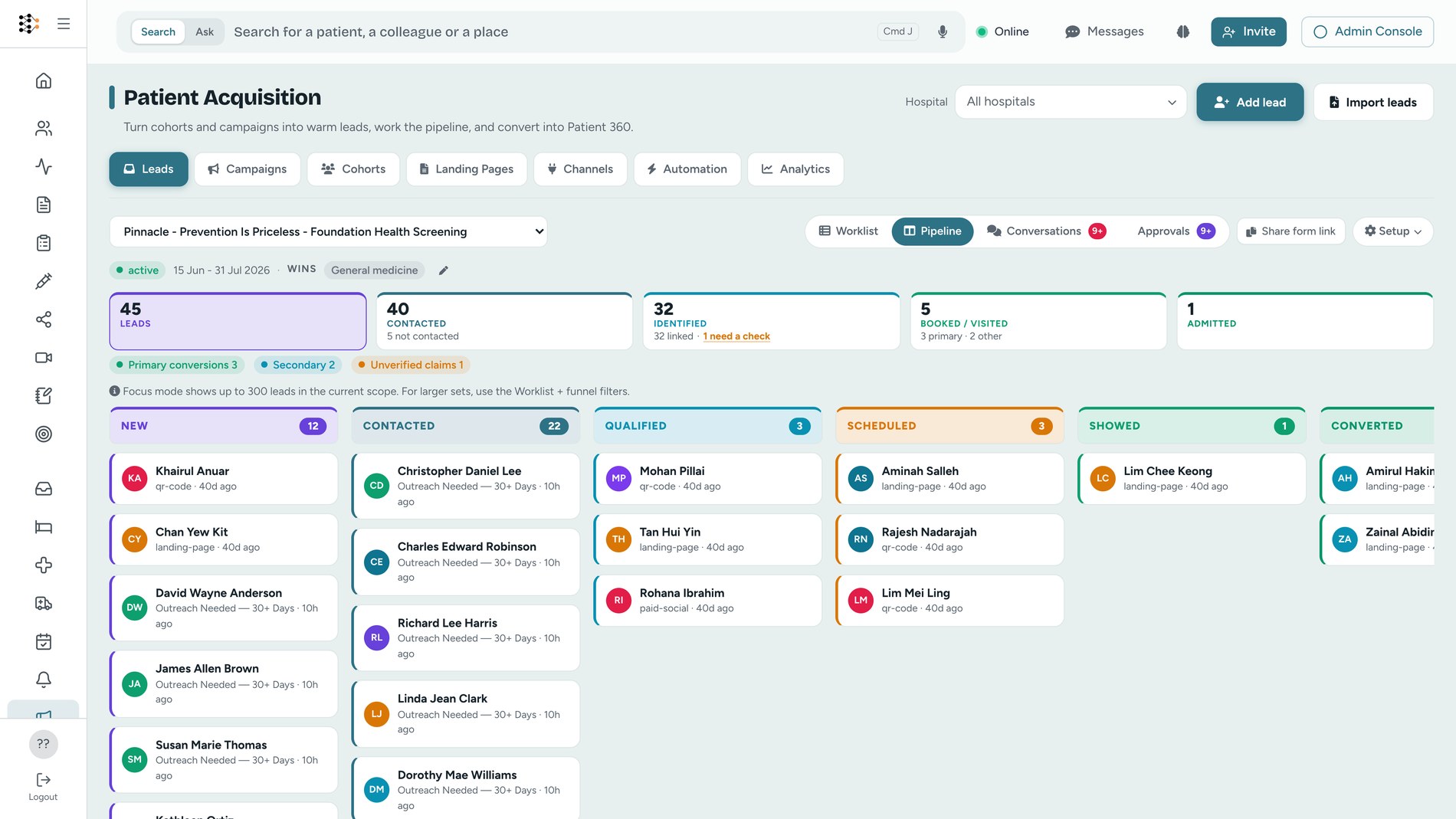
Task: Select the 40 Contacted stat card
Action: (x=504, y=322)
